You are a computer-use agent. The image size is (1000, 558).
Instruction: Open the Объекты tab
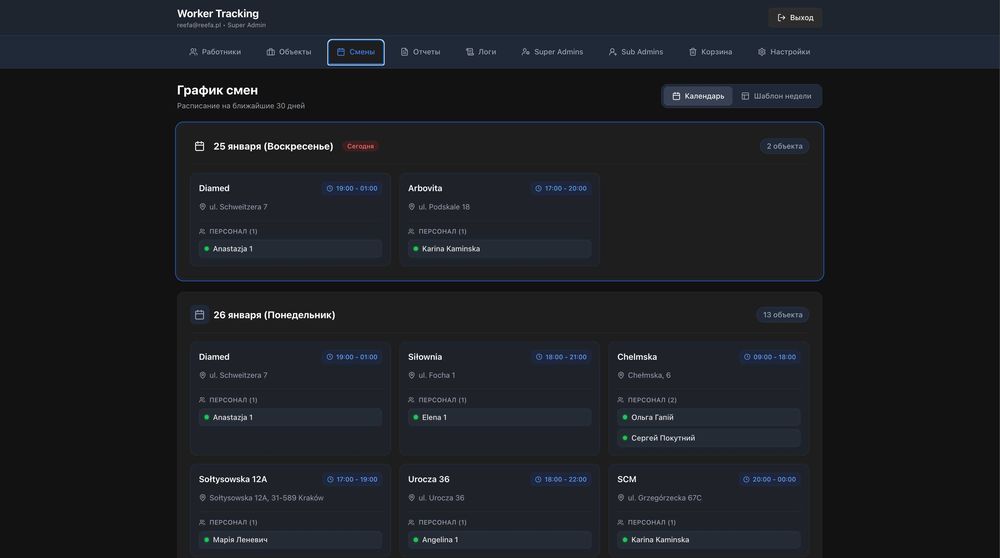click(x=289, y=52)
